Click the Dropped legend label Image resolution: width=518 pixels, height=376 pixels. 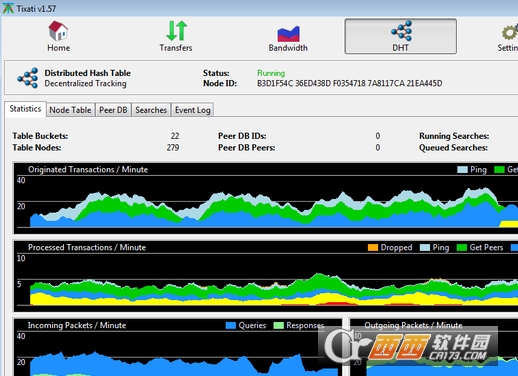tap(396, 248)
